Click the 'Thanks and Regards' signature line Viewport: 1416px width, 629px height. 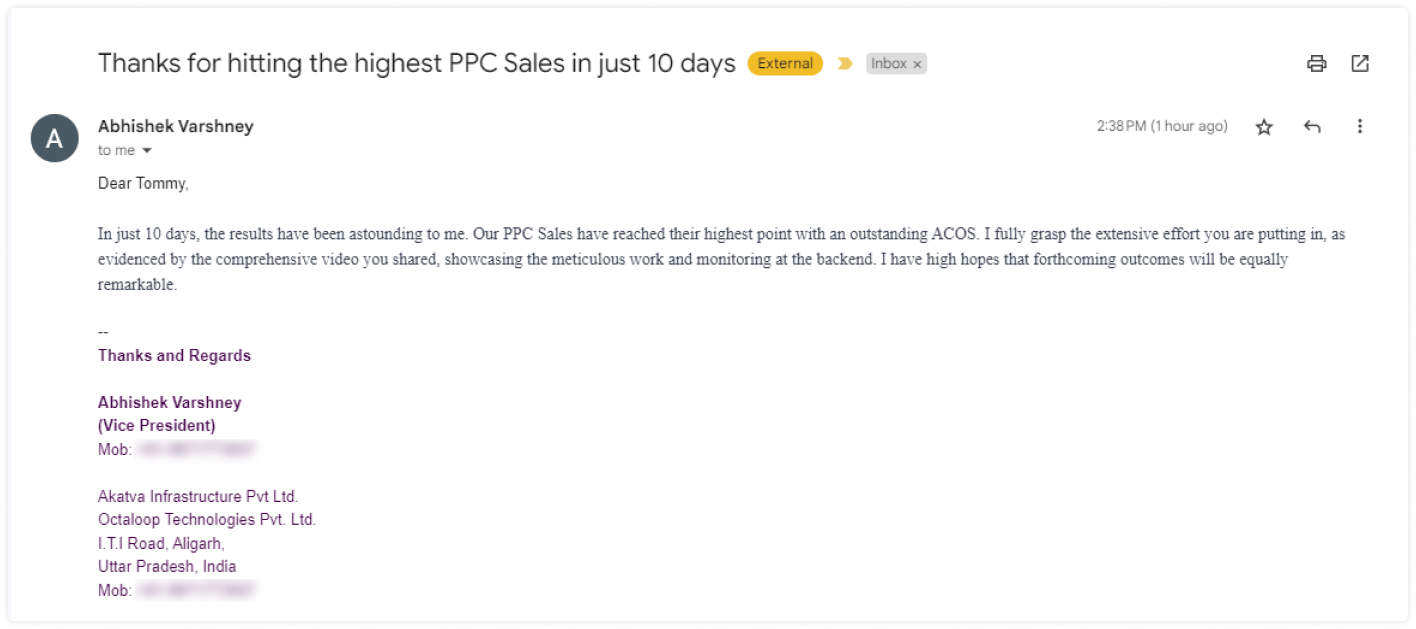[x=174, y=356]
